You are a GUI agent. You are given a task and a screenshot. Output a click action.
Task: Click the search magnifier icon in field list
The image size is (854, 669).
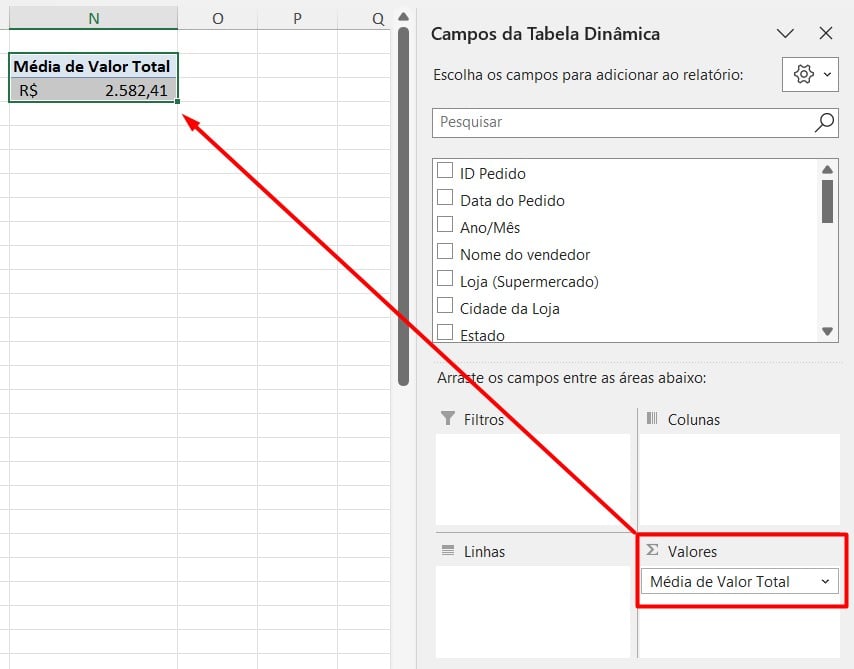[x=824, y=122]
